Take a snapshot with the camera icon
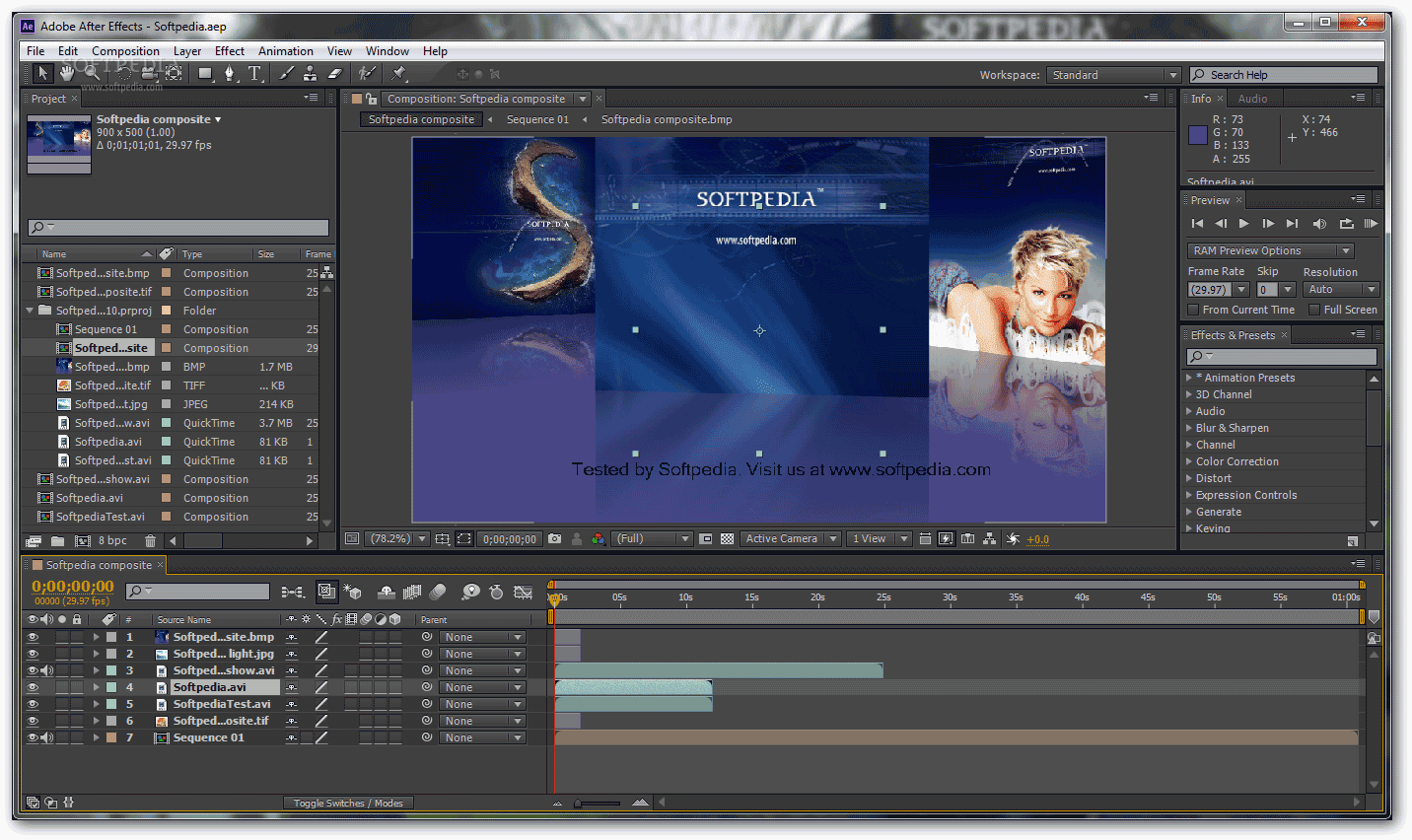1412x840 pixels. (x=554, y=539)
